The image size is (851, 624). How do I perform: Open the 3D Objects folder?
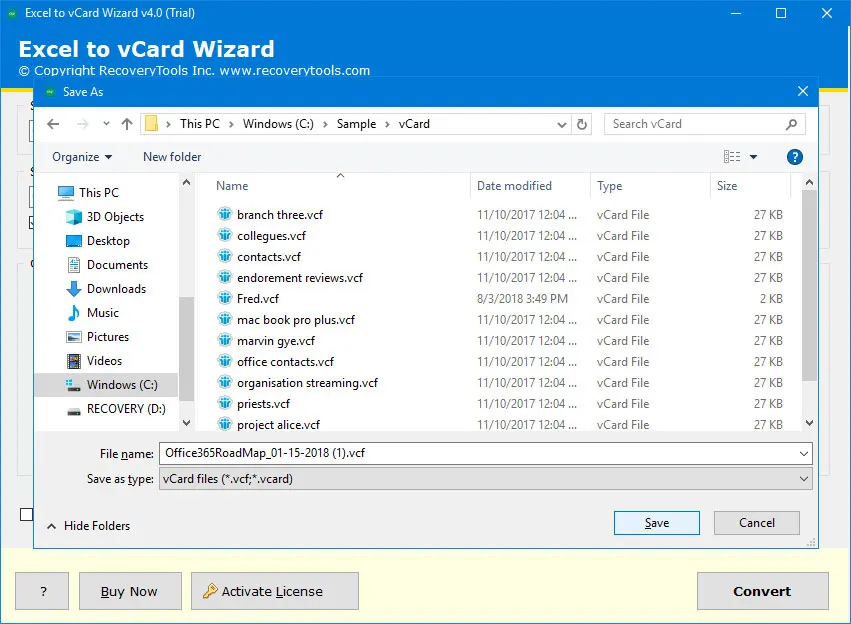pos(115,217)
